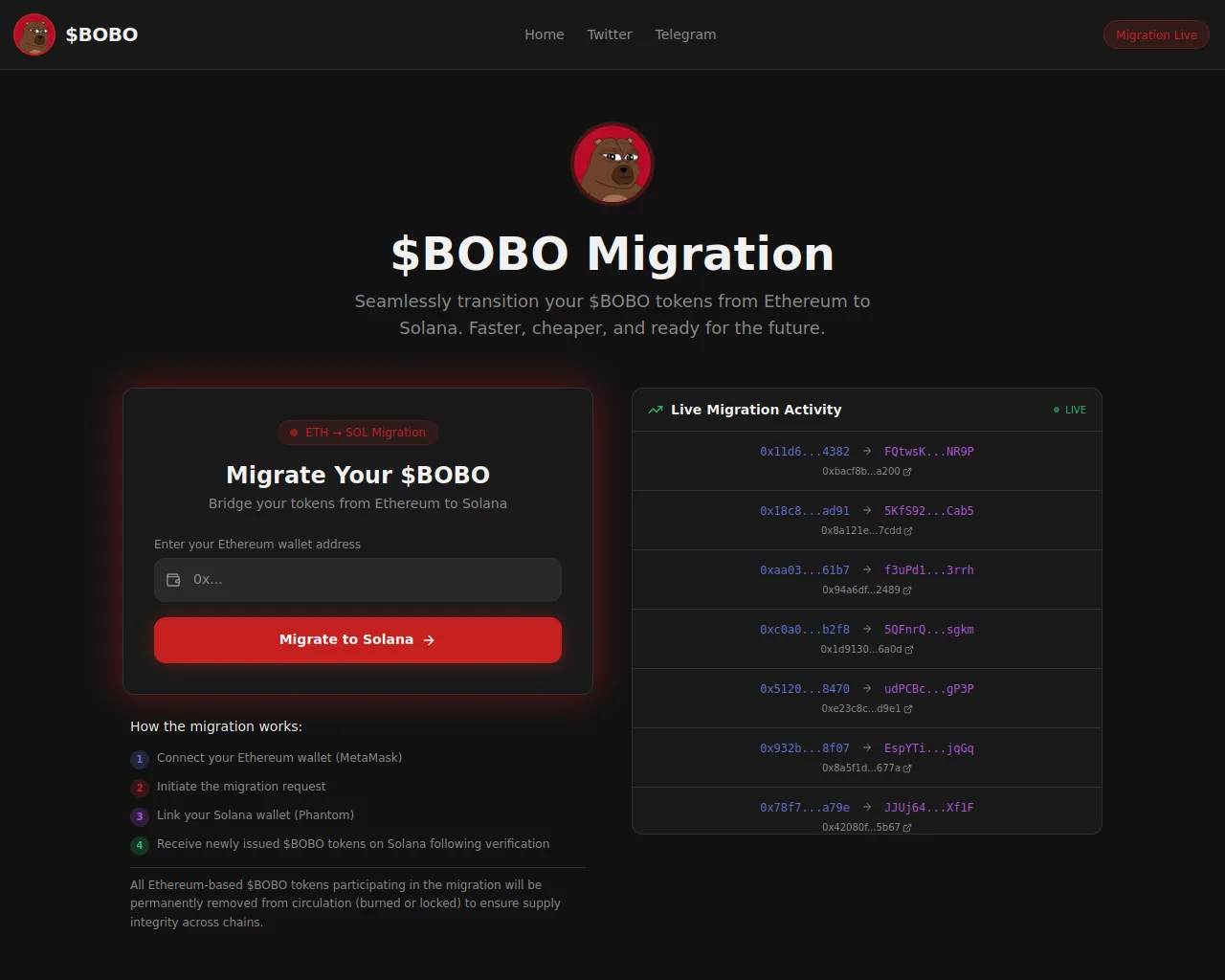
Task: Open the Twitter nav link
Action: click(610, 34)
